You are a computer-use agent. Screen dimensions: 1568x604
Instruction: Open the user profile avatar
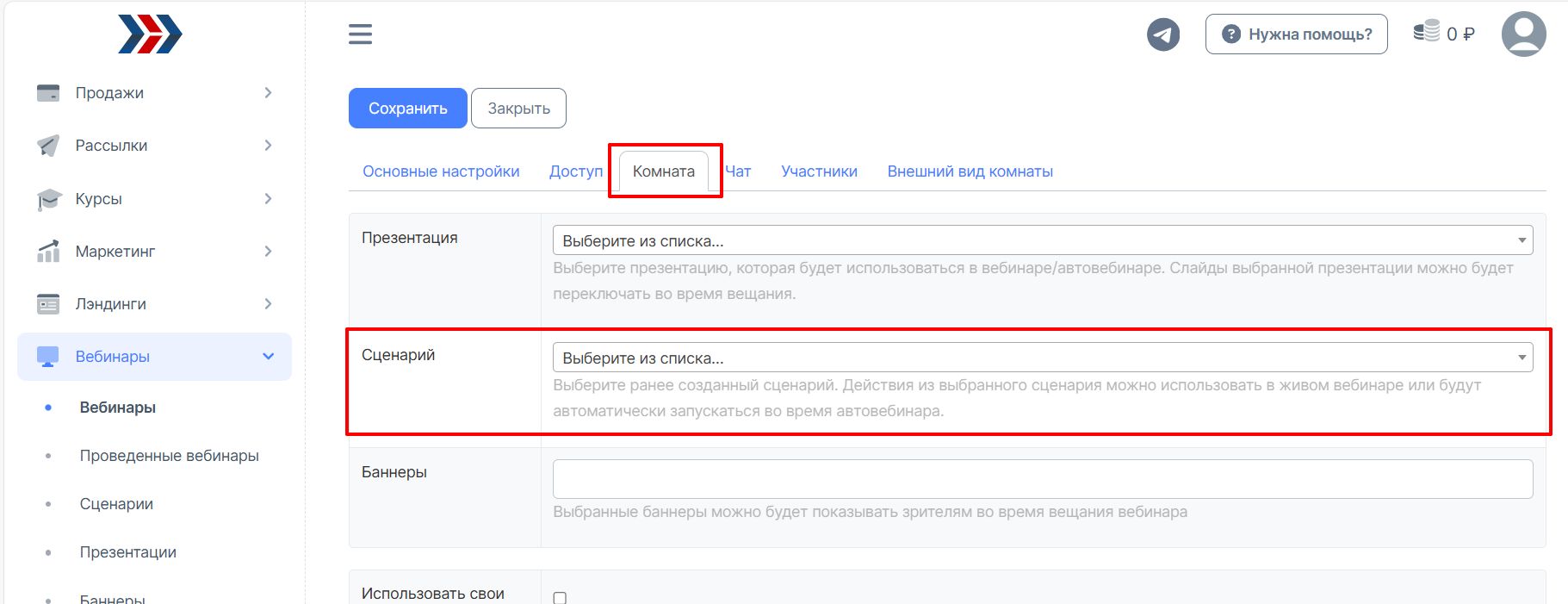point(1523,34)
